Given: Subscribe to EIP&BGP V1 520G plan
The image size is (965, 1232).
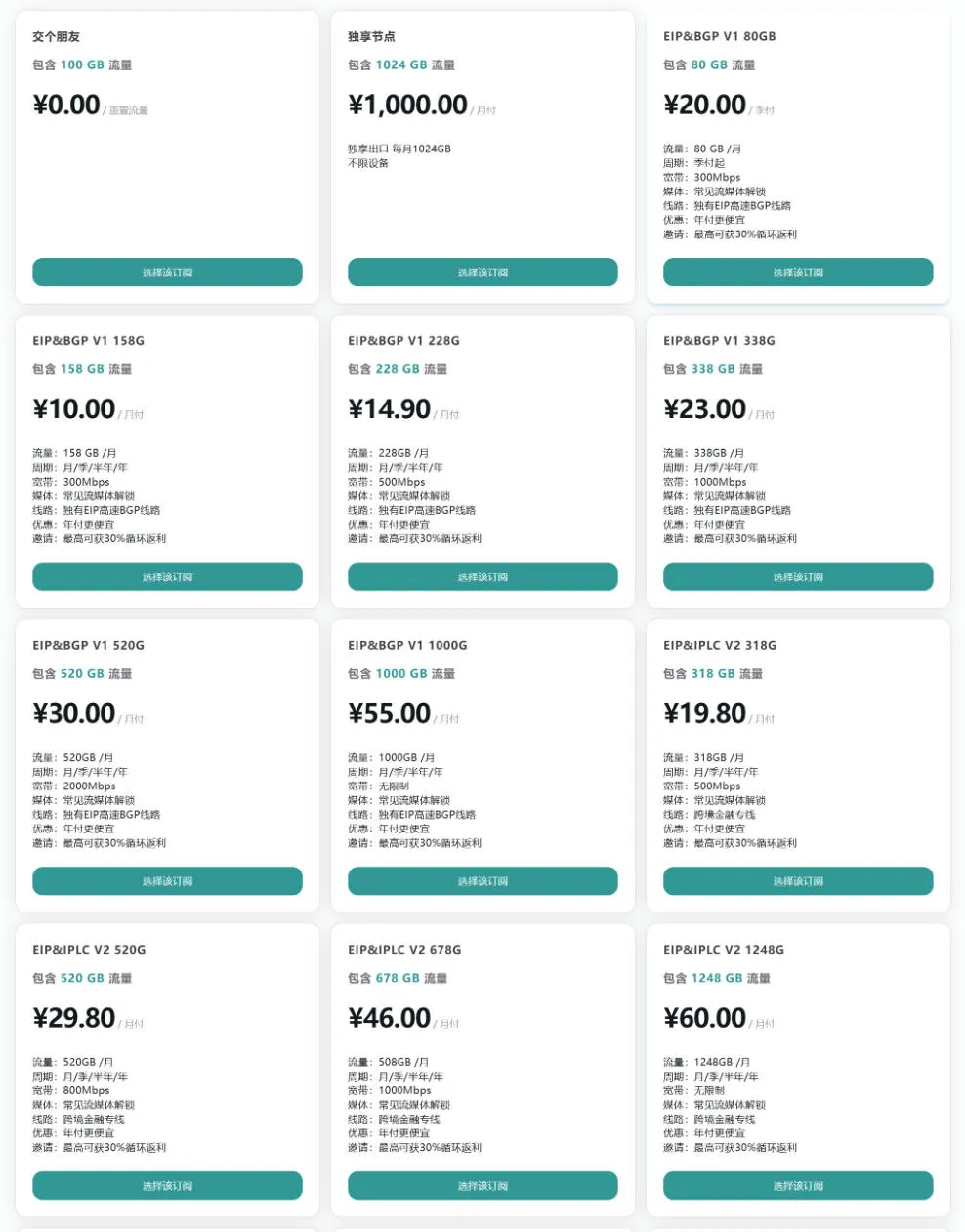Looking at the screenshot, I should tap(167, 881).
